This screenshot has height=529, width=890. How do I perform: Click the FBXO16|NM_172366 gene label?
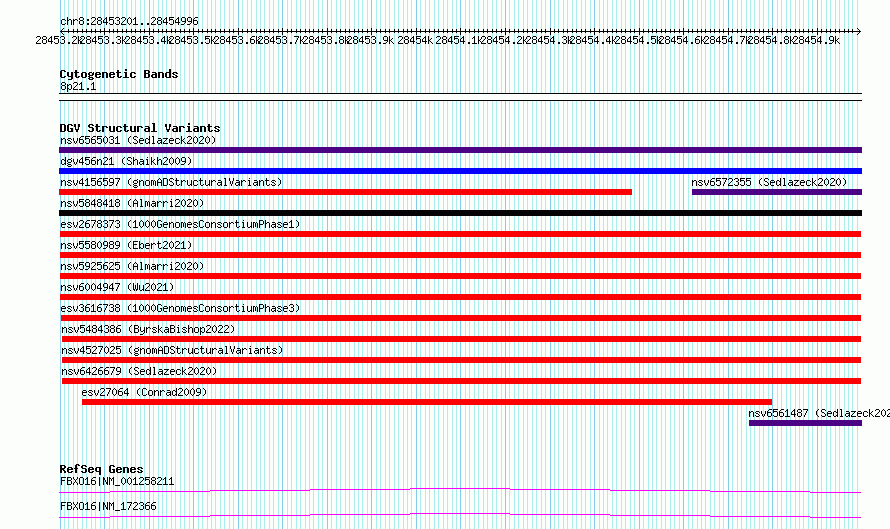point(108,506)
